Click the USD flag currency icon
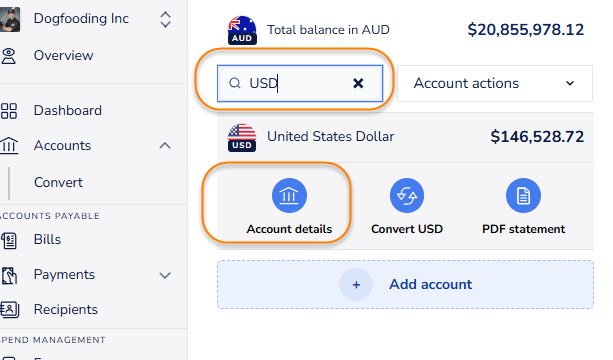This screenshot has height=360, width=613. pos(242,138)
